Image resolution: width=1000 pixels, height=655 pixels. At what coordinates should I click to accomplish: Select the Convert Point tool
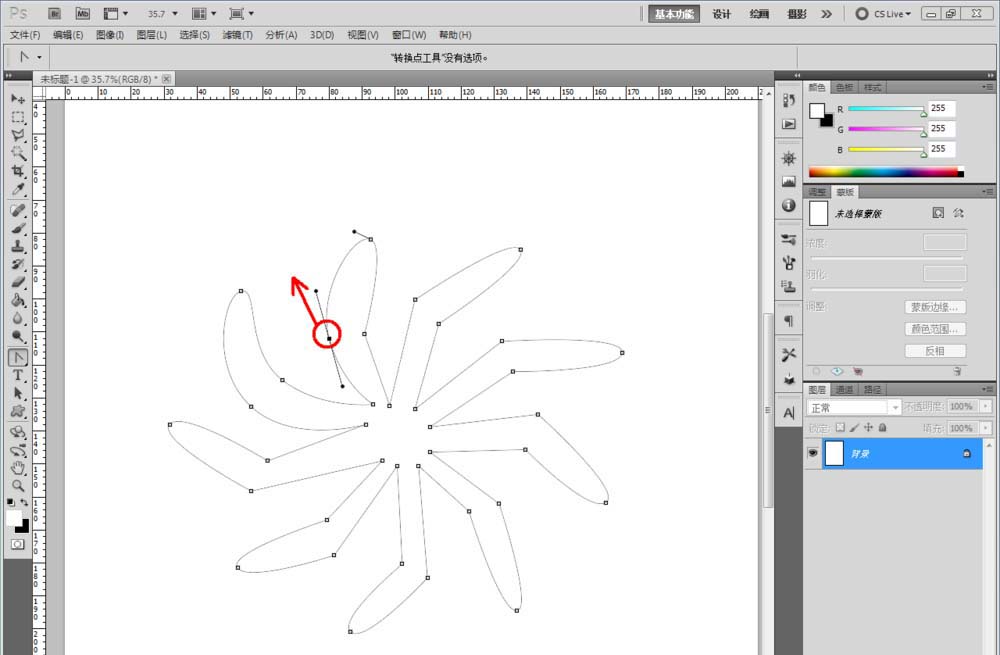18,357
